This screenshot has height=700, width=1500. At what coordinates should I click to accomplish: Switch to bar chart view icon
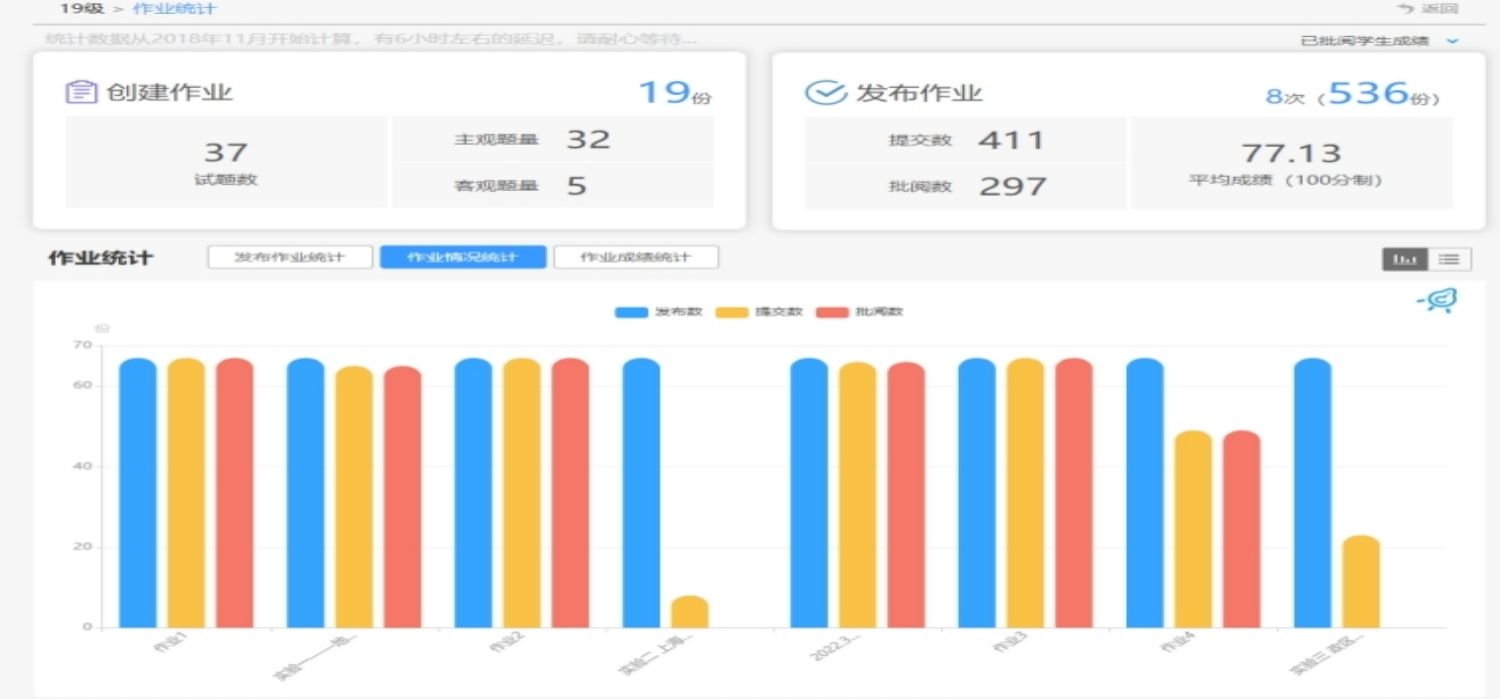pos(1405,259)
